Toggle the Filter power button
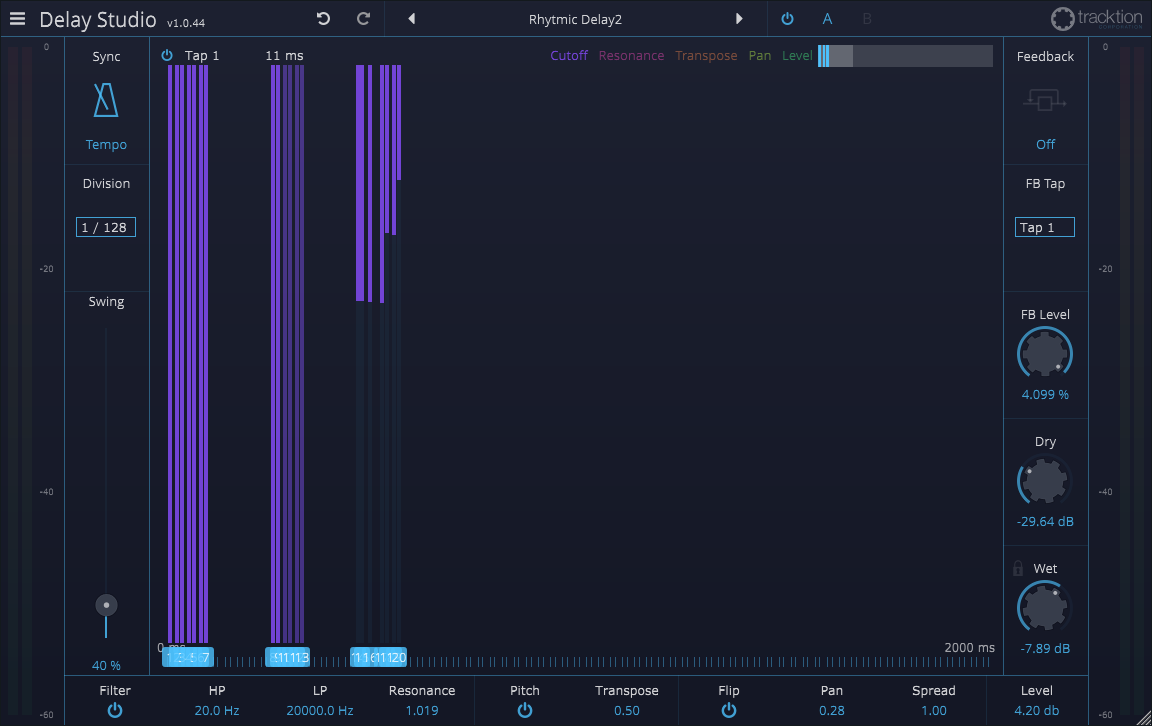1152x726 pixels. (115, 710)
